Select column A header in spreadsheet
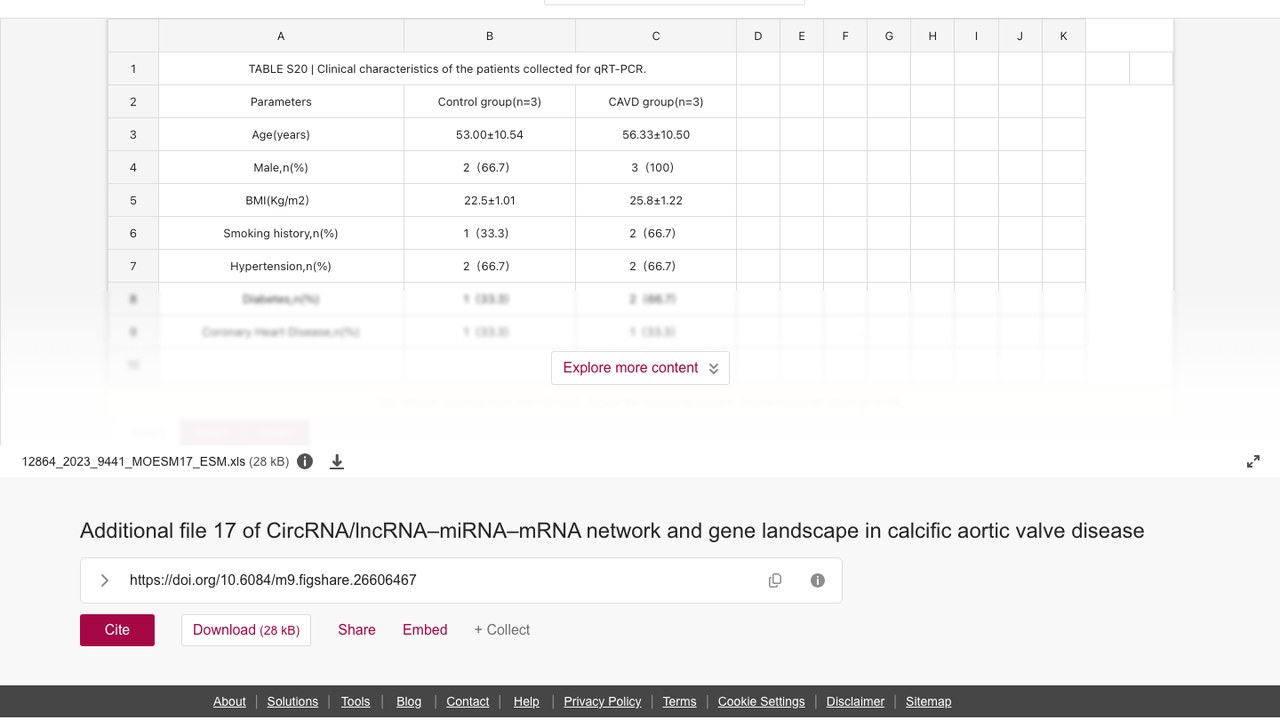The width and height of the screenshot is (1280, 720). (281, 36)
